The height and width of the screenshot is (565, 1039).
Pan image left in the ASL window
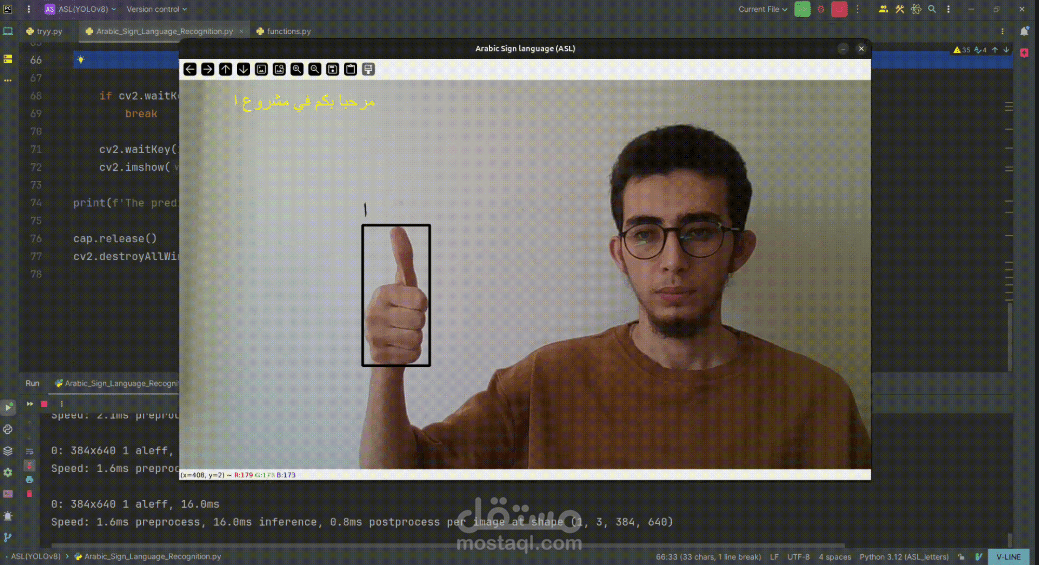coord(190,70)
